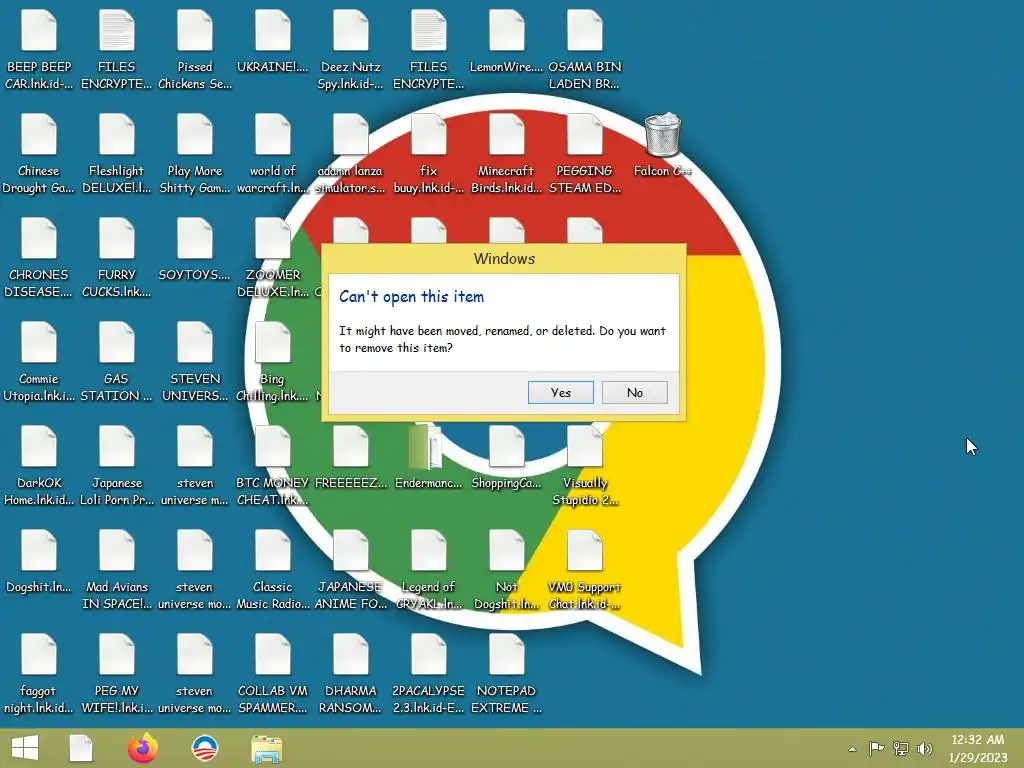Select the Commie Utopia shortcut
Viewport: 1024px width, 768px height.
point(39,362)
